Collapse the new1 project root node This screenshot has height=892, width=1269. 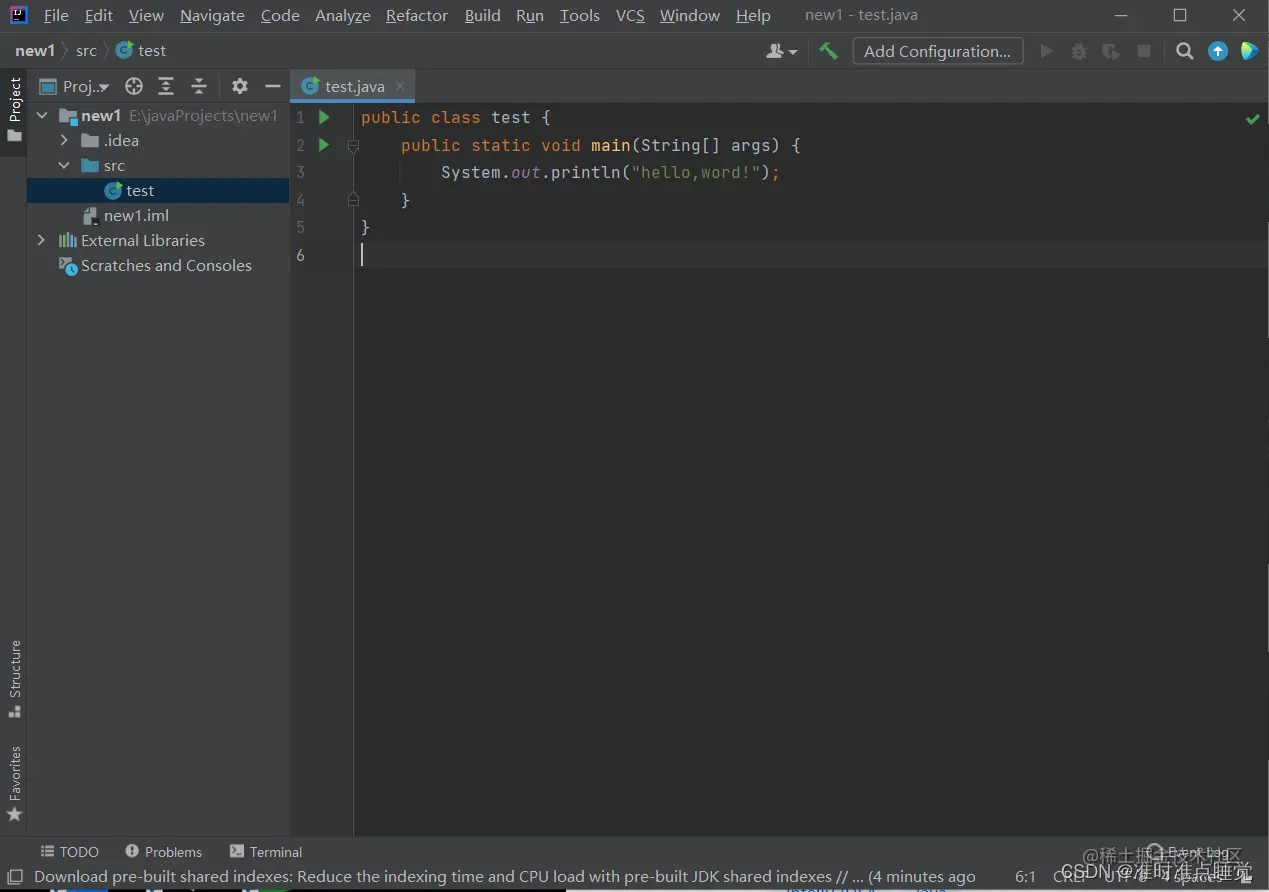[x=42, y=116]
